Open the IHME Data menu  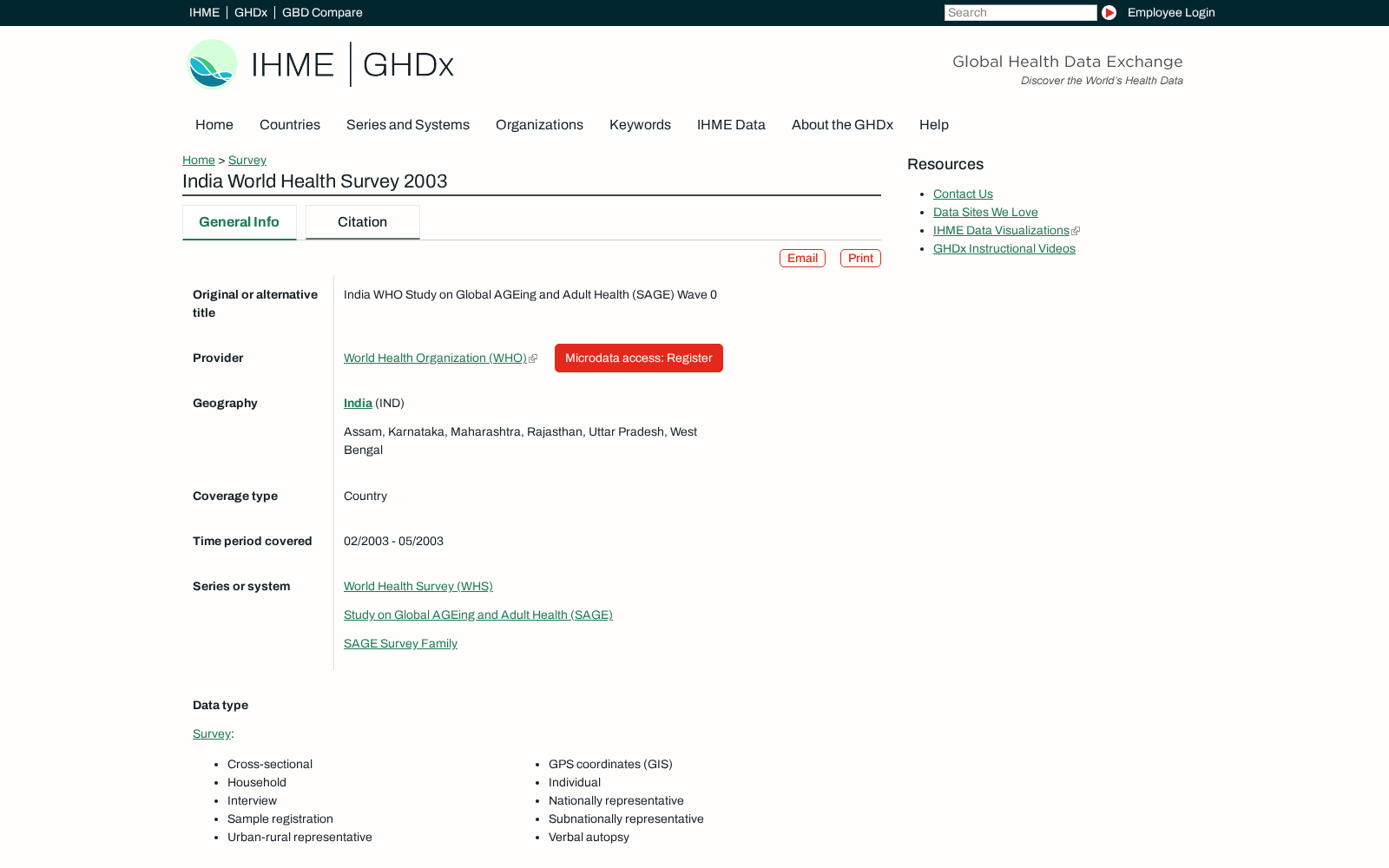pyautogui.click(x=731, y=124)
